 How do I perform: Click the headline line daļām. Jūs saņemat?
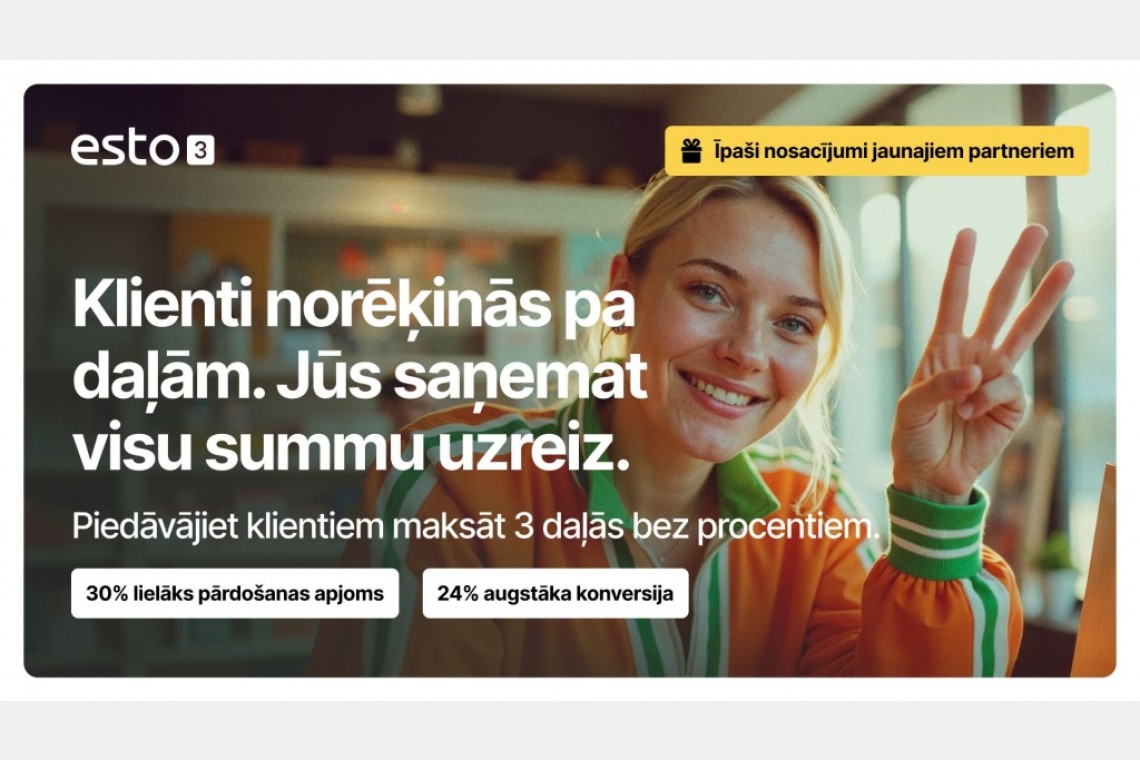click(x=360, y=377)
